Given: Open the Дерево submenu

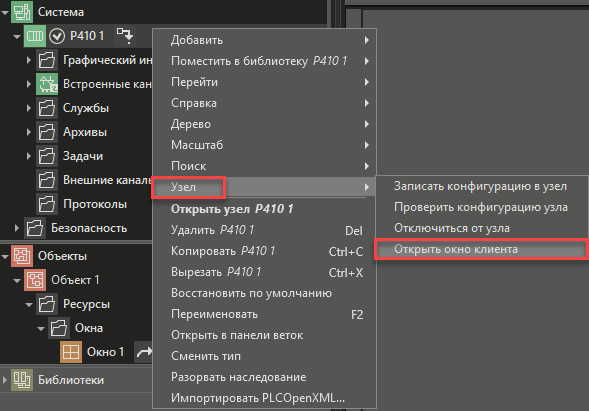Looking at the screenshot, I should [264, 124].
